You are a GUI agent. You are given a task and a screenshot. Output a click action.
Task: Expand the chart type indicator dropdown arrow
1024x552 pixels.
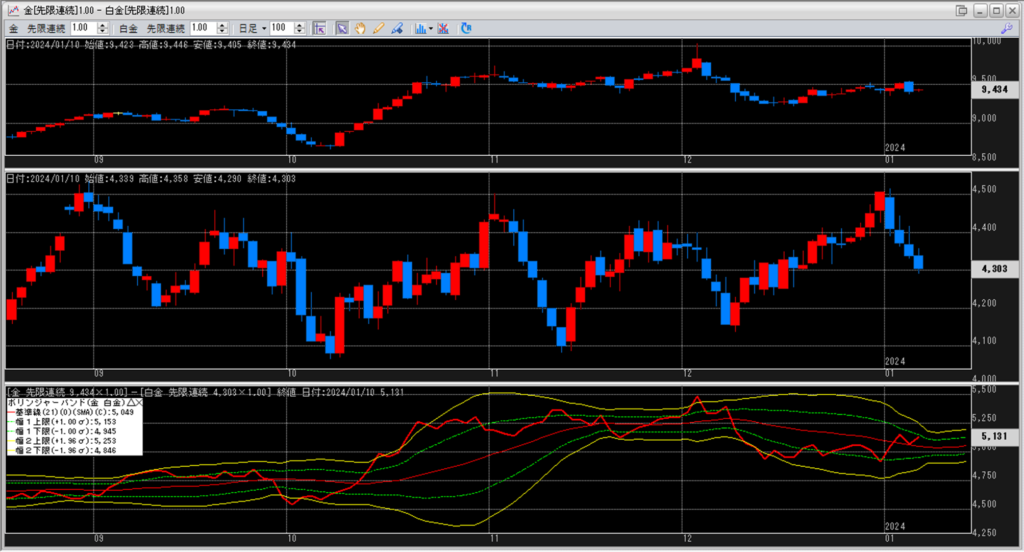pos(430,28)
